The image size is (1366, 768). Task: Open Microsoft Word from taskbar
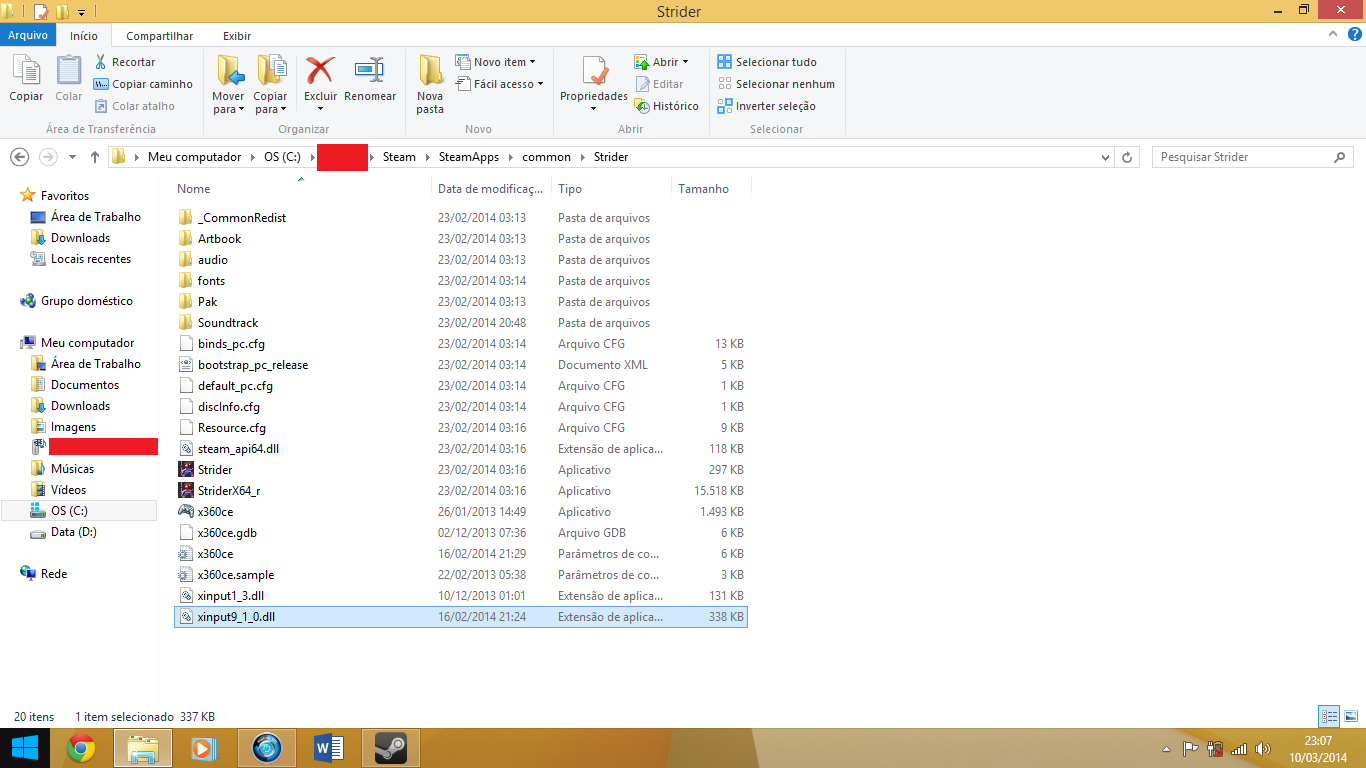click(x=329, y=748)
